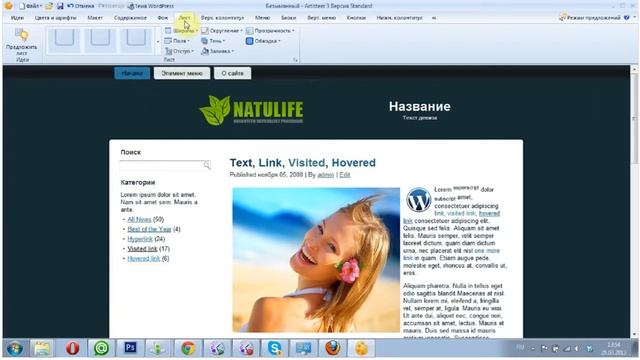Open the Тень dropdown
The image size is (640, 360).
213,41
